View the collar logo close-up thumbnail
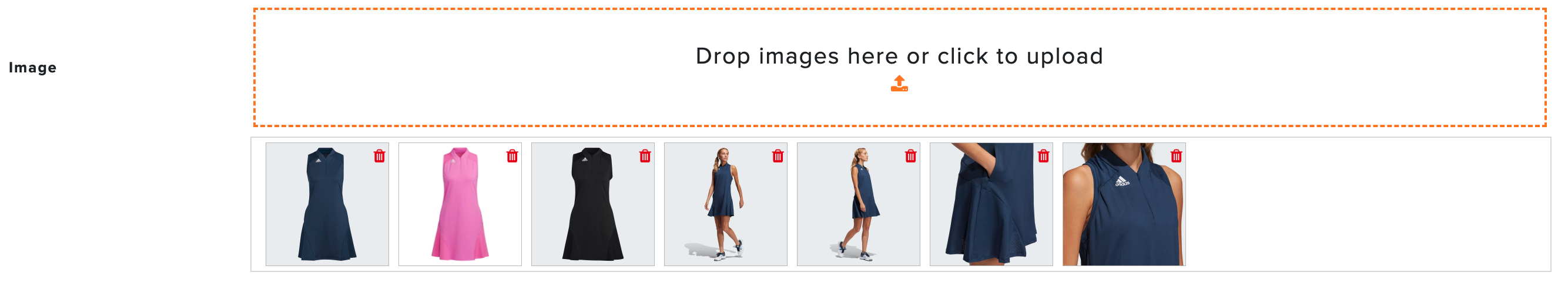1568x292 pixels. (x=1123, y=204)
